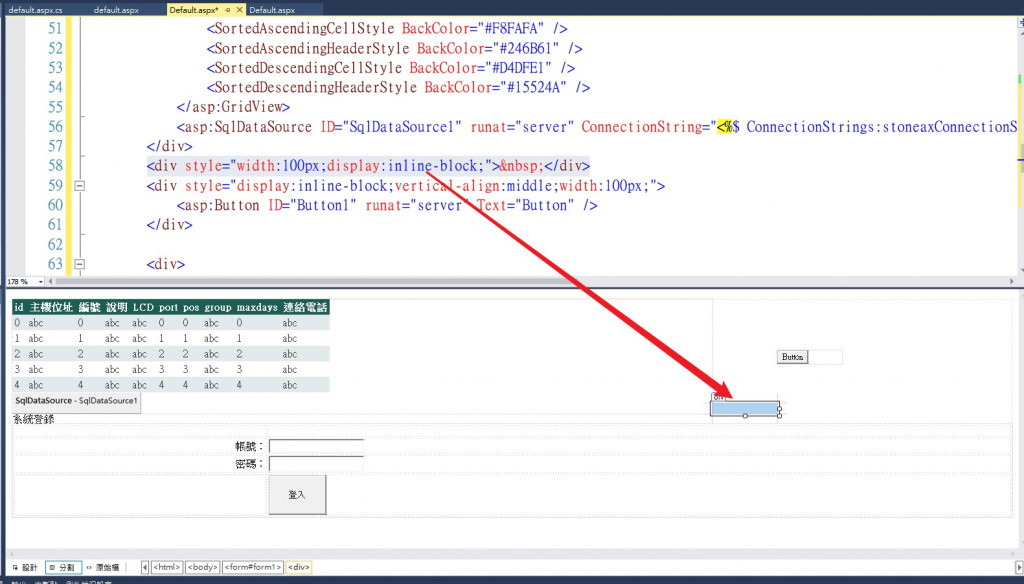Viewport: 1024px width, 584px height.
Task: Switch to the rightmost Default.aspx tab
Action: 272,10
